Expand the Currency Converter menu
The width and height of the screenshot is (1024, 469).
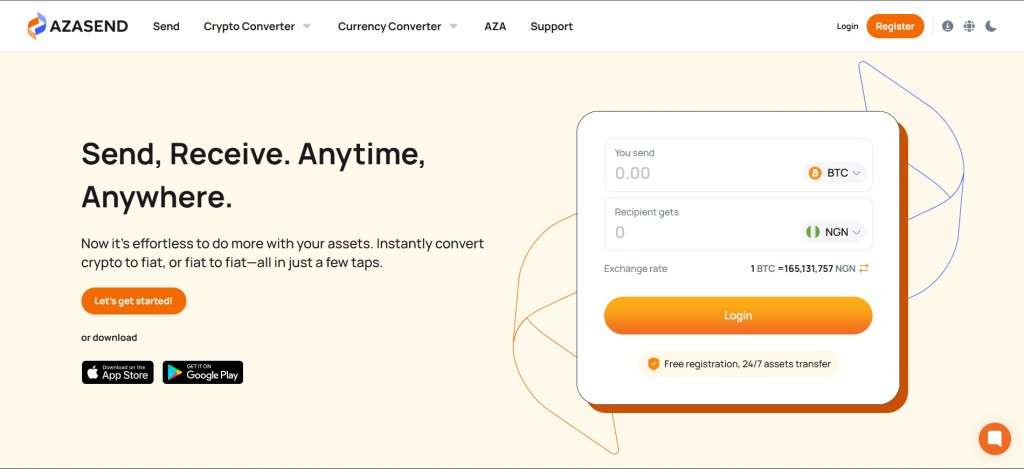(397, 26)
